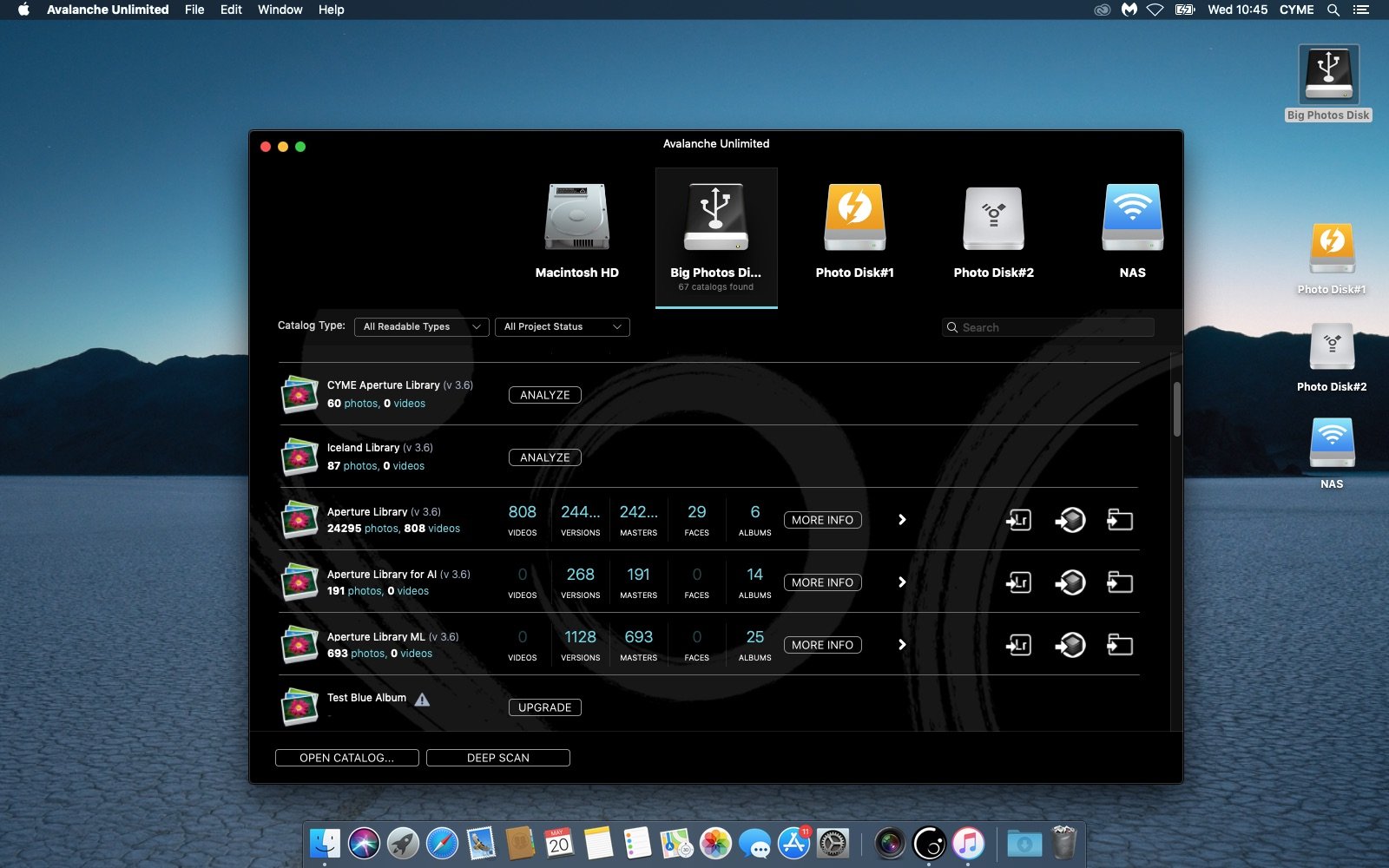Viewport: 1389px width, 868px height.
Task: Click folder export icon for Aperture Library for AI
Action: [x=1120, y=582]
